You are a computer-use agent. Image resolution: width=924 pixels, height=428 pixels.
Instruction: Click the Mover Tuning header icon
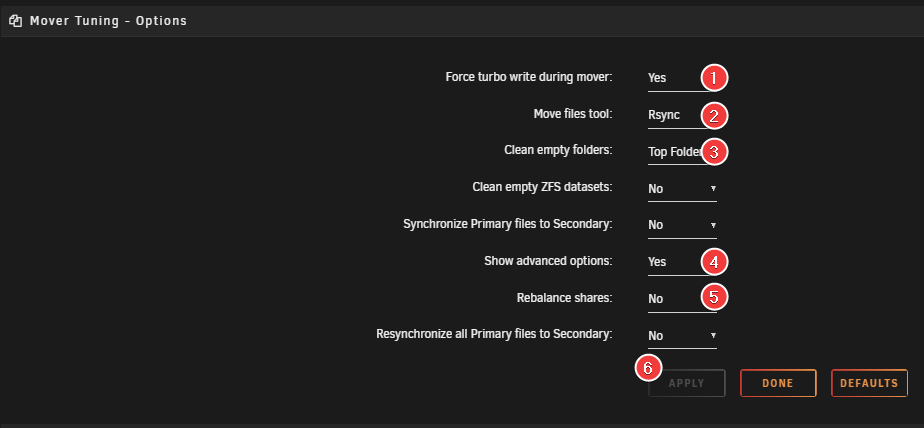15,20
